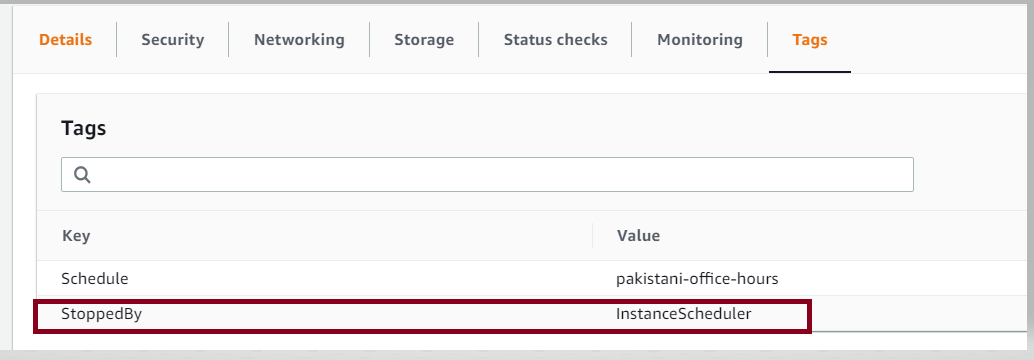Click the blank header area right of Value
Image resolution: width=1034 pixels, height=360 pixels.
pyautogui.click(x=844, y=235)
